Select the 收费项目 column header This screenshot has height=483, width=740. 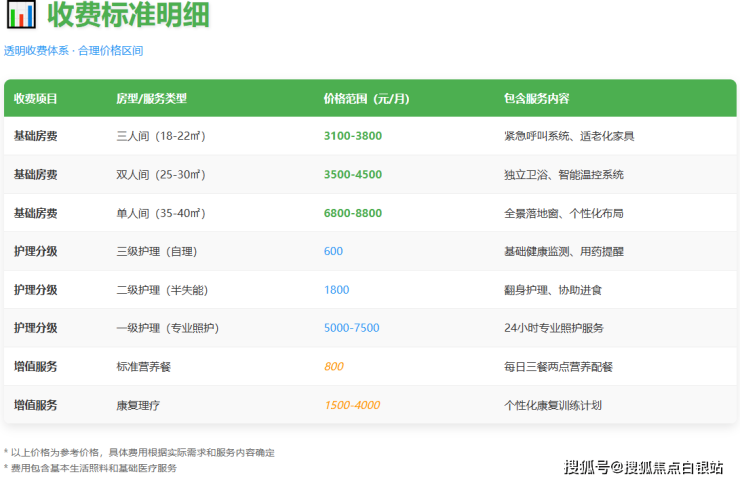[36, 99]
